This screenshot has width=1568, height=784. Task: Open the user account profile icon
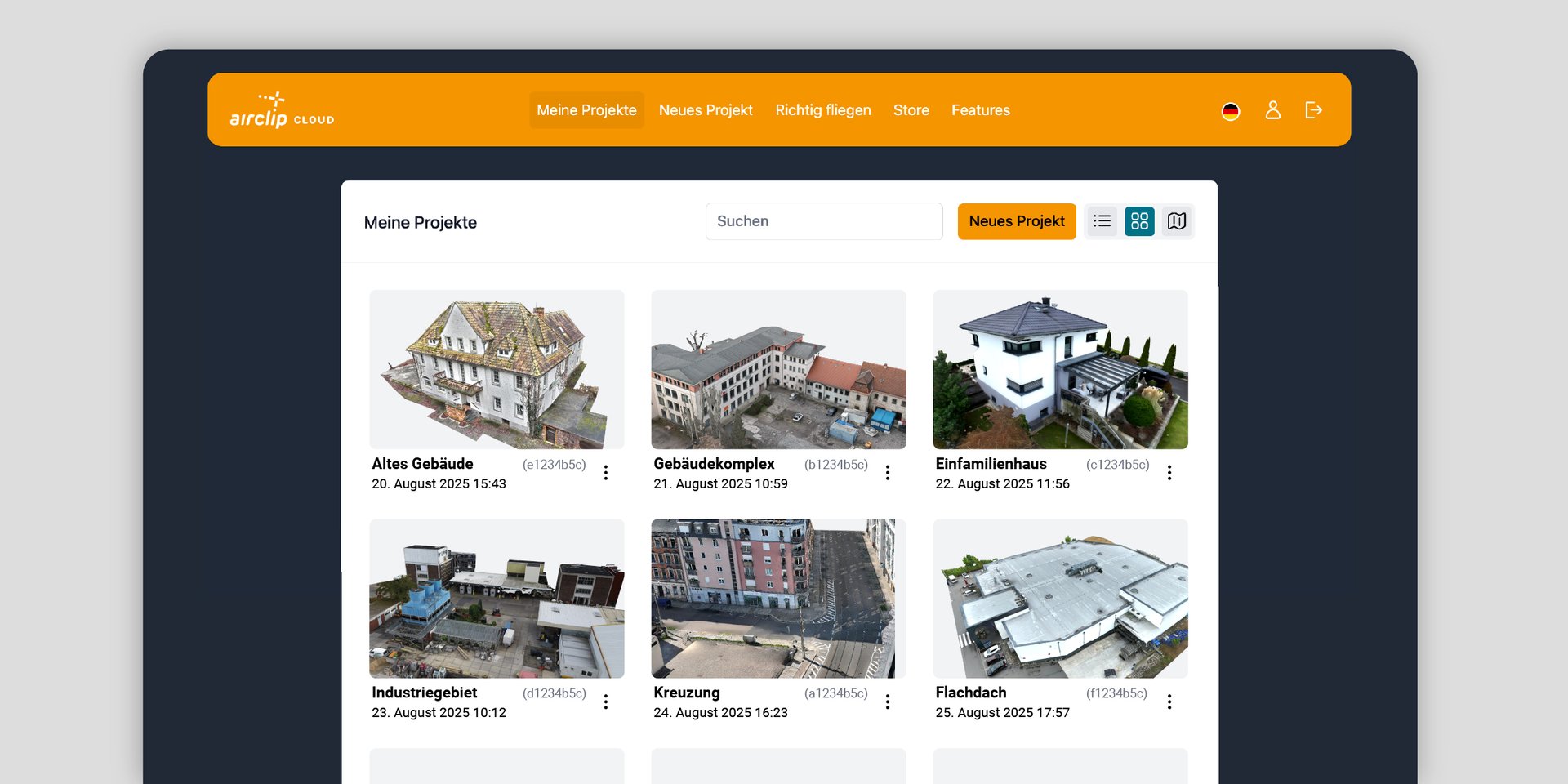coord(1273,110)
